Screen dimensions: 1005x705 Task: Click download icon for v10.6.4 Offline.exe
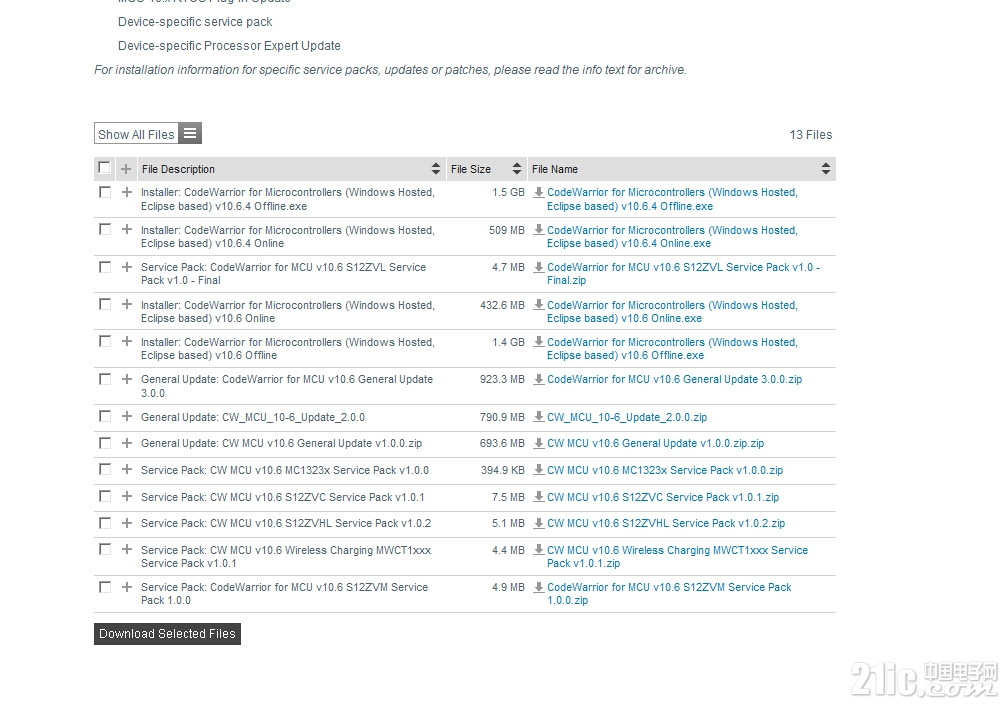pos(539,192)
